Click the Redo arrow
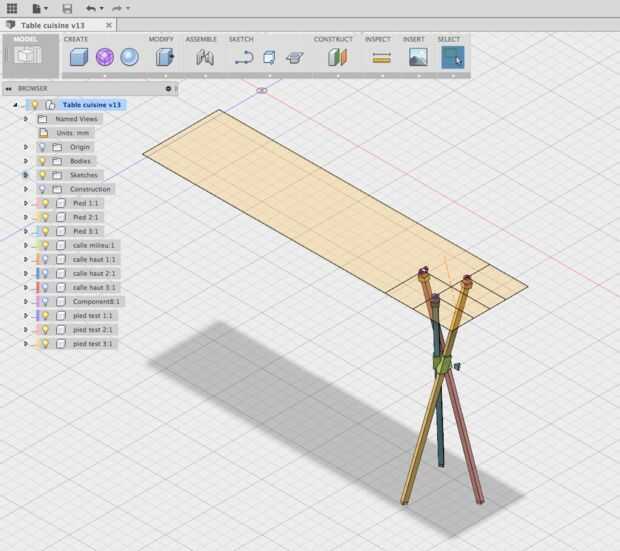Screen dimensions: 620x551 tap(117, 8)
